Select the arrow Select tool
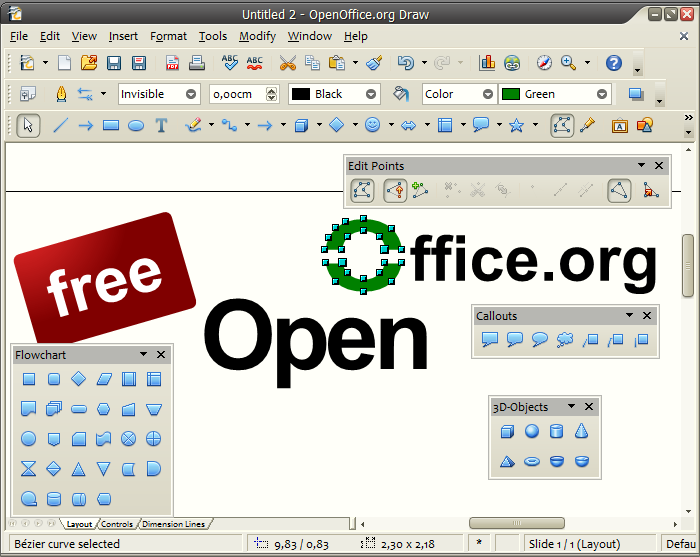 point(28,125)
